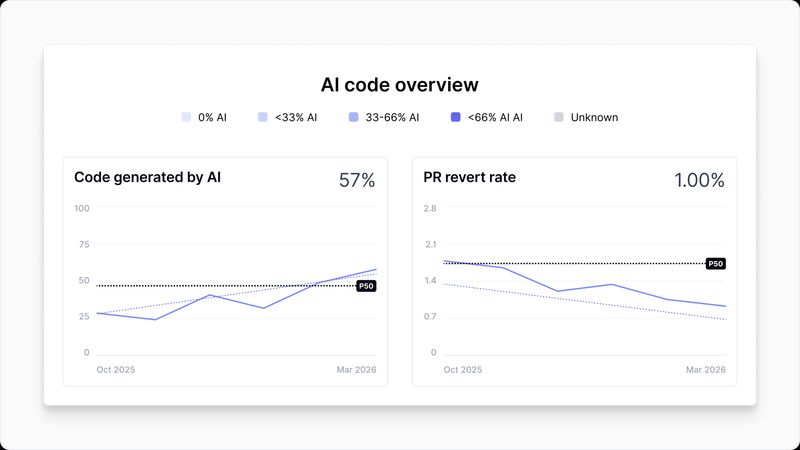Select Oct 2025 label under PR revert chart

463,369
